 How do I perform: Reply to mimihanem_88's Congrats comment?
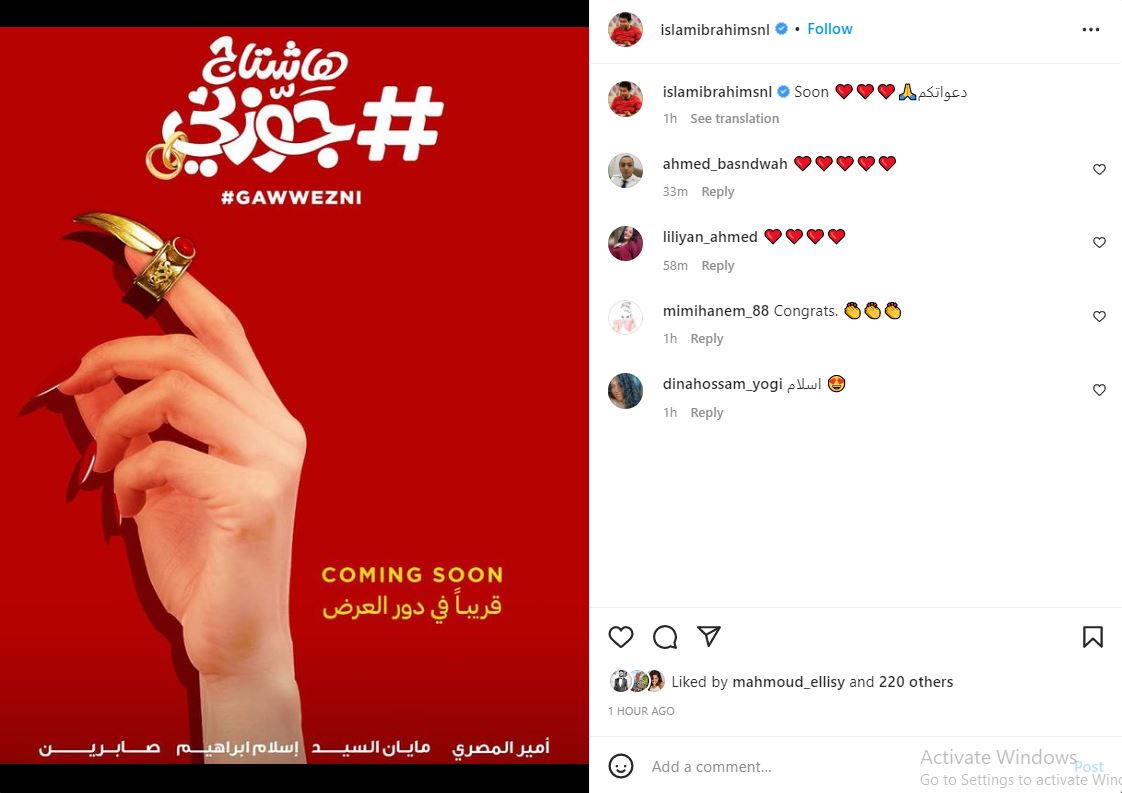pyautogui.click(x=706, y=339)
